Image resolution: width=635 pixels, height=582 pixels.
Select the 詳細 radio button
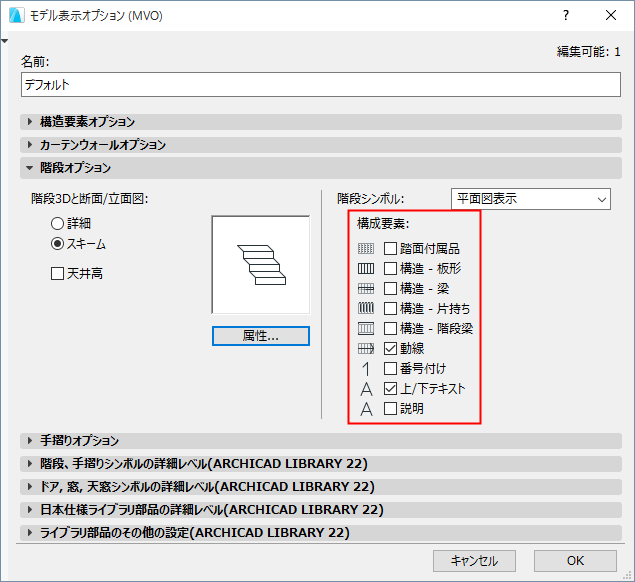click(x=58, y=223)
